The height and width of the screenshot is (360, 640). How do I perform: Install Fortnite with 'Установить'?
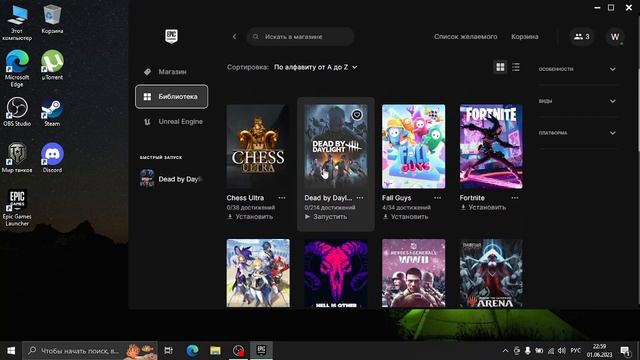coord(483,207)
